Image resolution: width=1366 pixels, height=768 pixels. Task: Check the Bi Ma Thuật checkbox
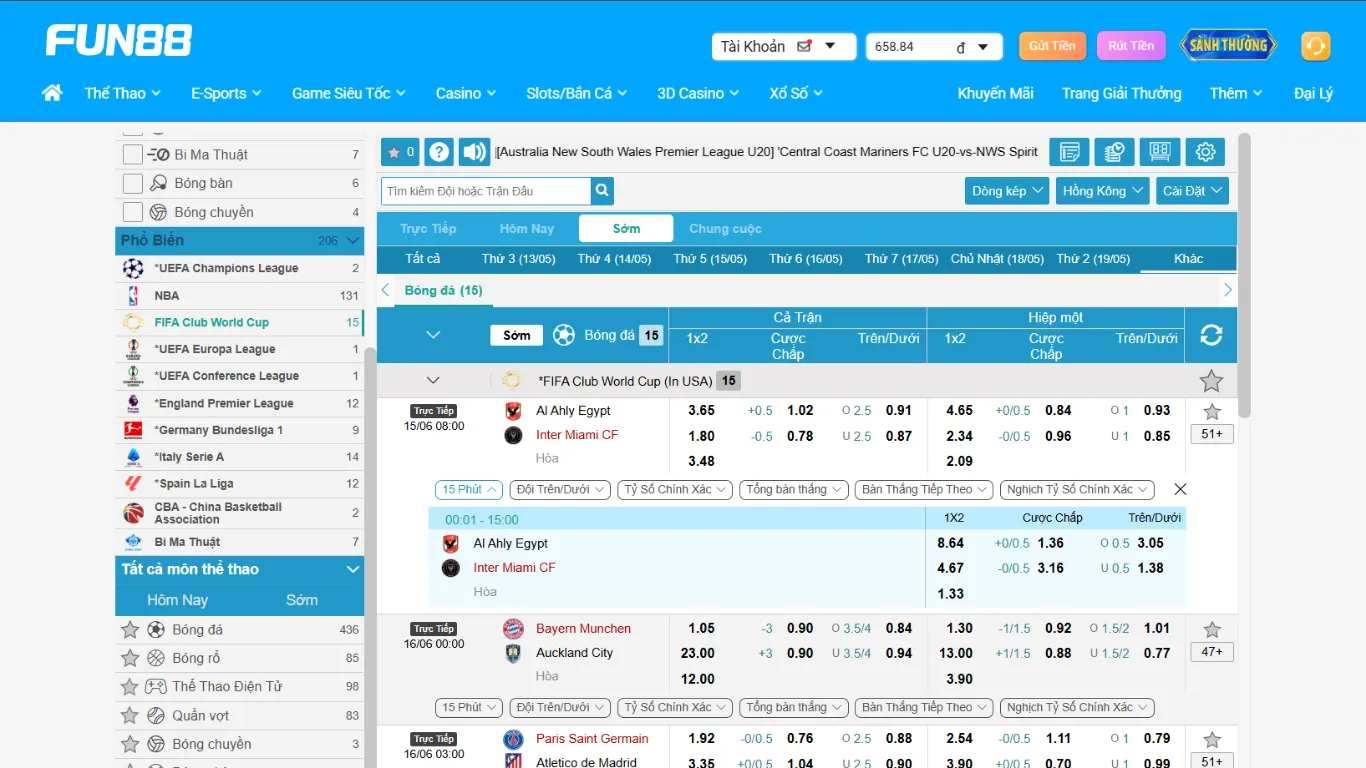133,155
